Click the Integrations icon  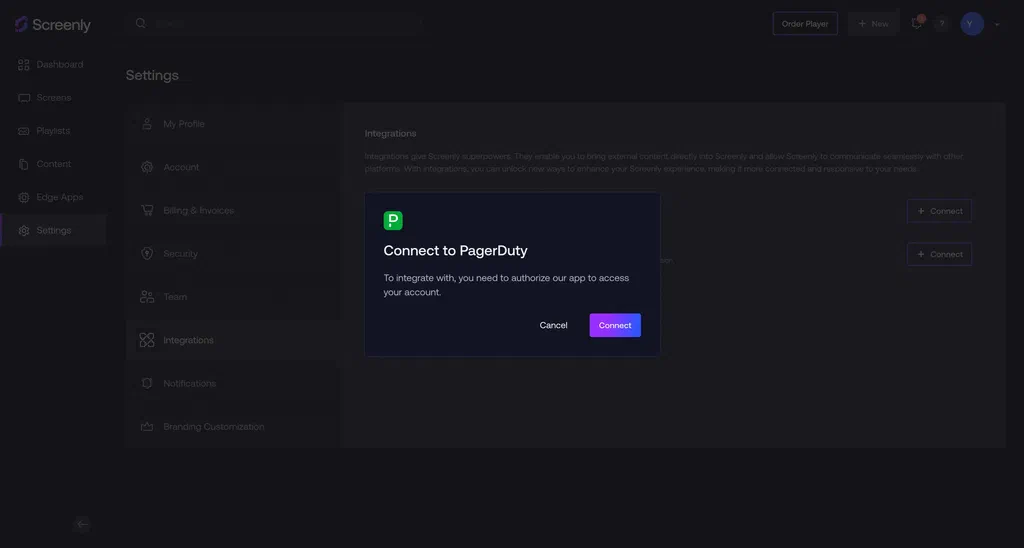click(147, 340)
